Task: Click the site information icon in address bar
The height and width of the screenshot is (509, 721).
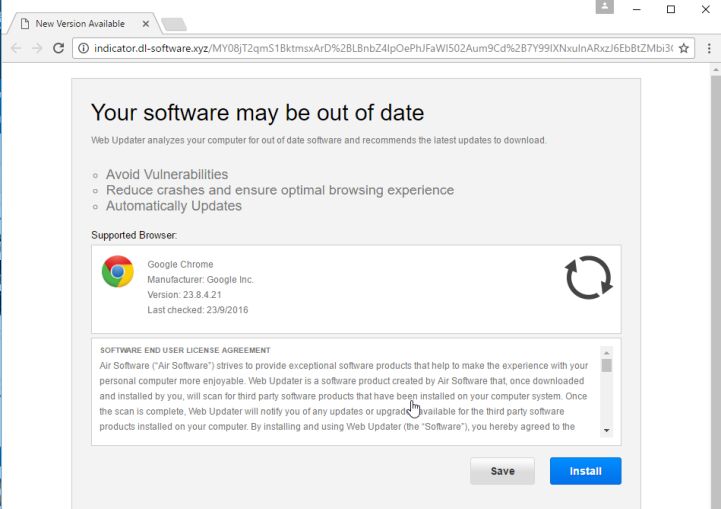Action: pyautogui.click(x=84, y=48)
